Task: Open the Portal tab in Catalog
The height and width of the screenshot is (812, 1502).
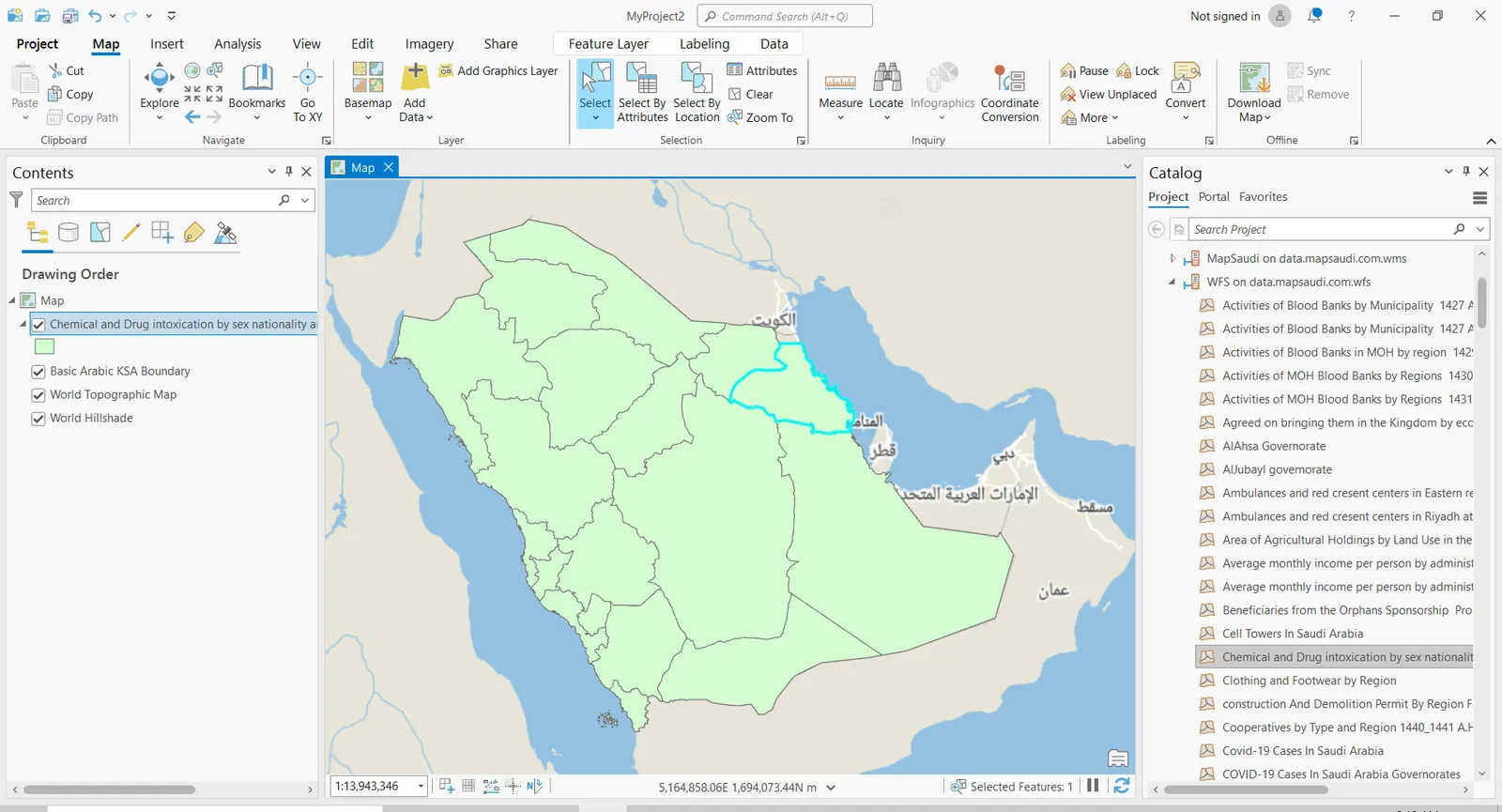Action: click(x=1213, y=197)
